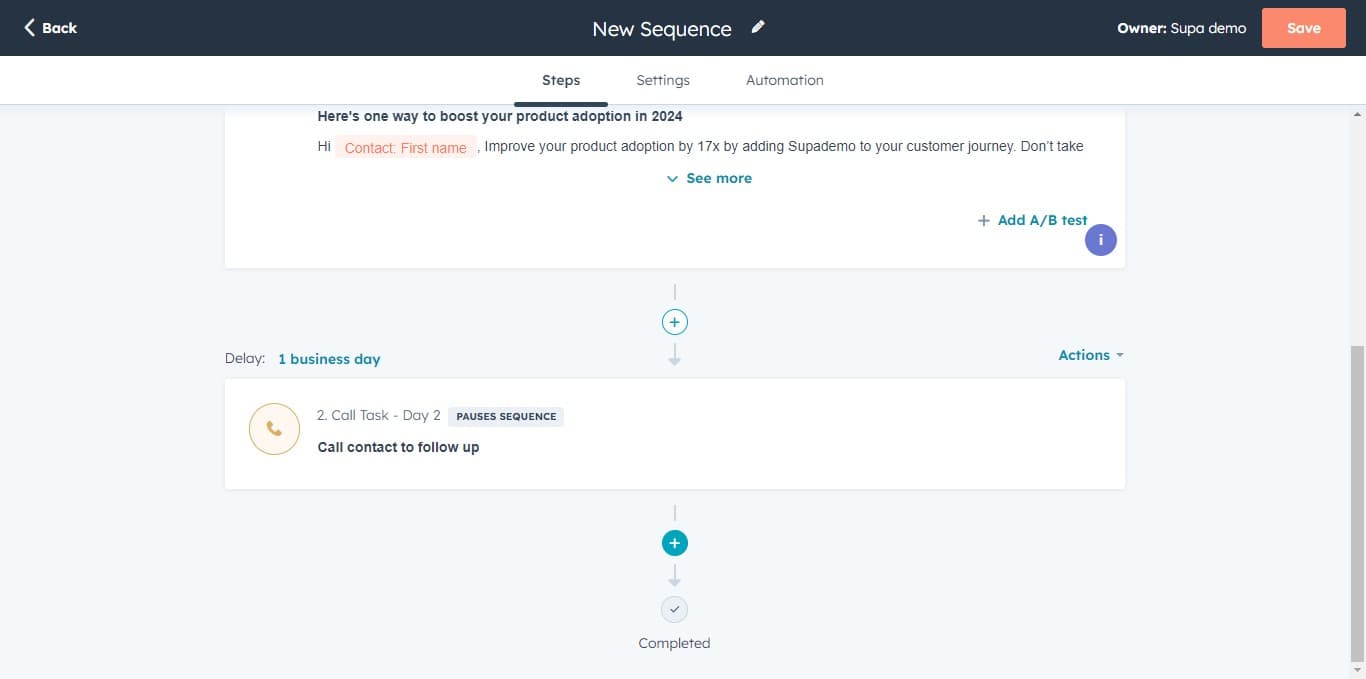The image size is (1366, 679).
Task: Open the Call contact to follow up step
Action: 398,447
